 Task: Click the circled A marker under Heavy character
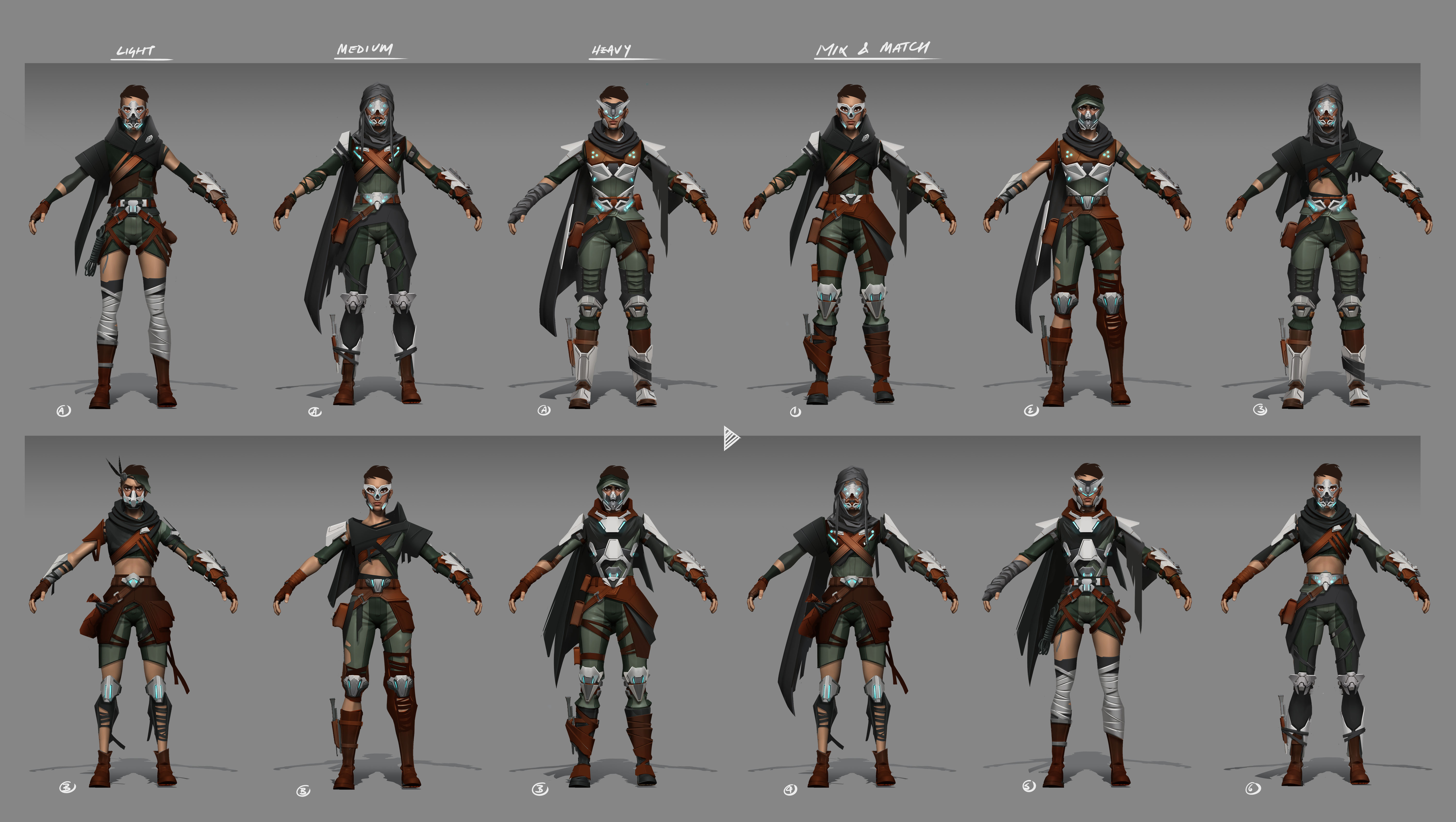[544, 410]
